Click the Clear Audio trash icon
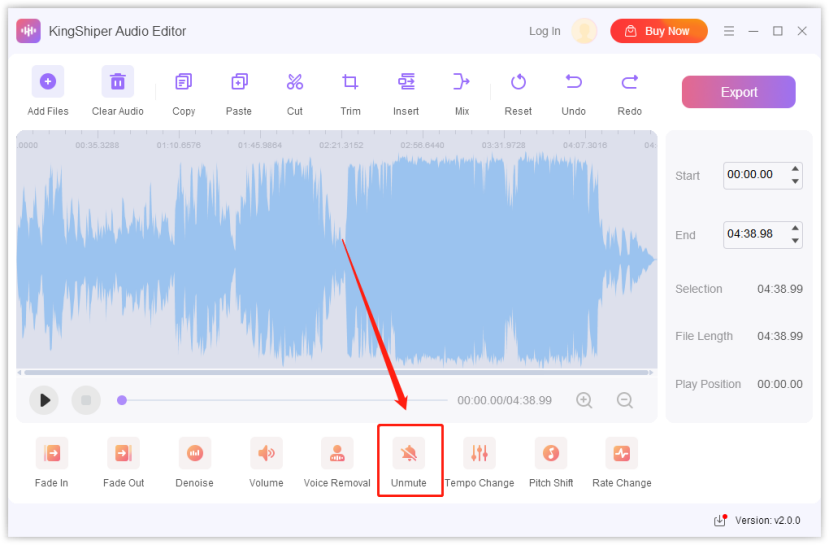The width and height of the screenshot is (830, 545). 118,81
